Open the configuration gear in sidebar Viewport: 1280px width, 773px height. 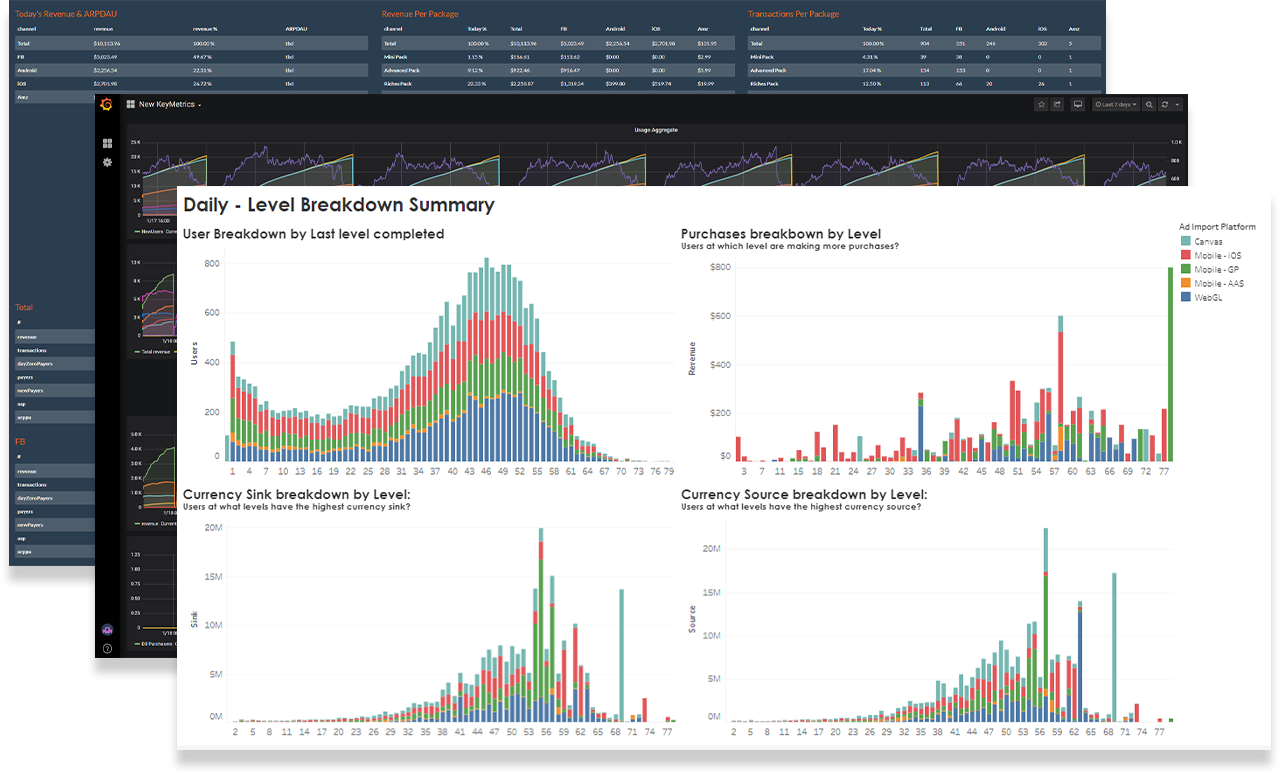108,162
